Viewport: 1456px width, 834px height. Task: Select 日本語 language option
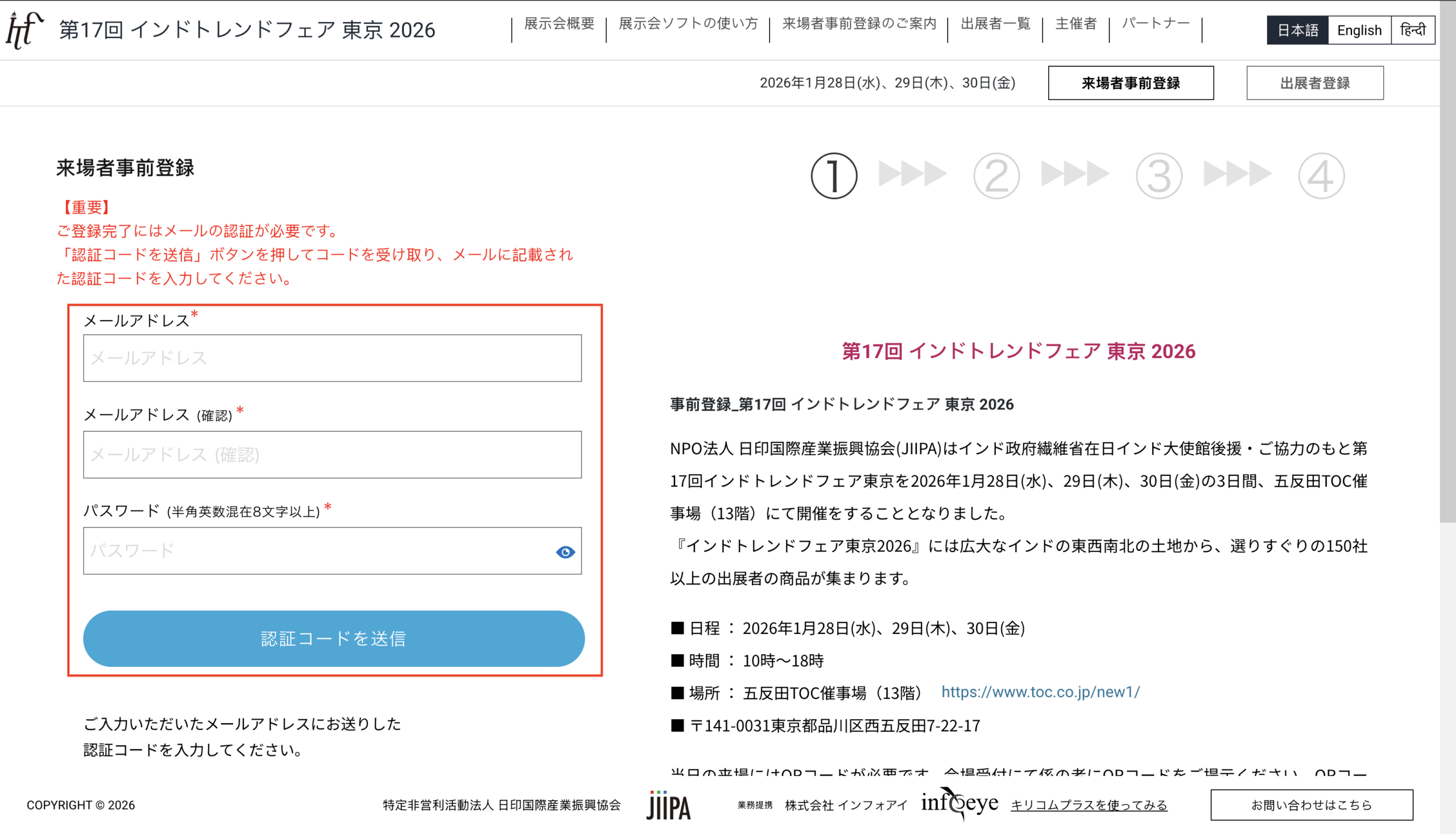click(x=1297, y=30)
